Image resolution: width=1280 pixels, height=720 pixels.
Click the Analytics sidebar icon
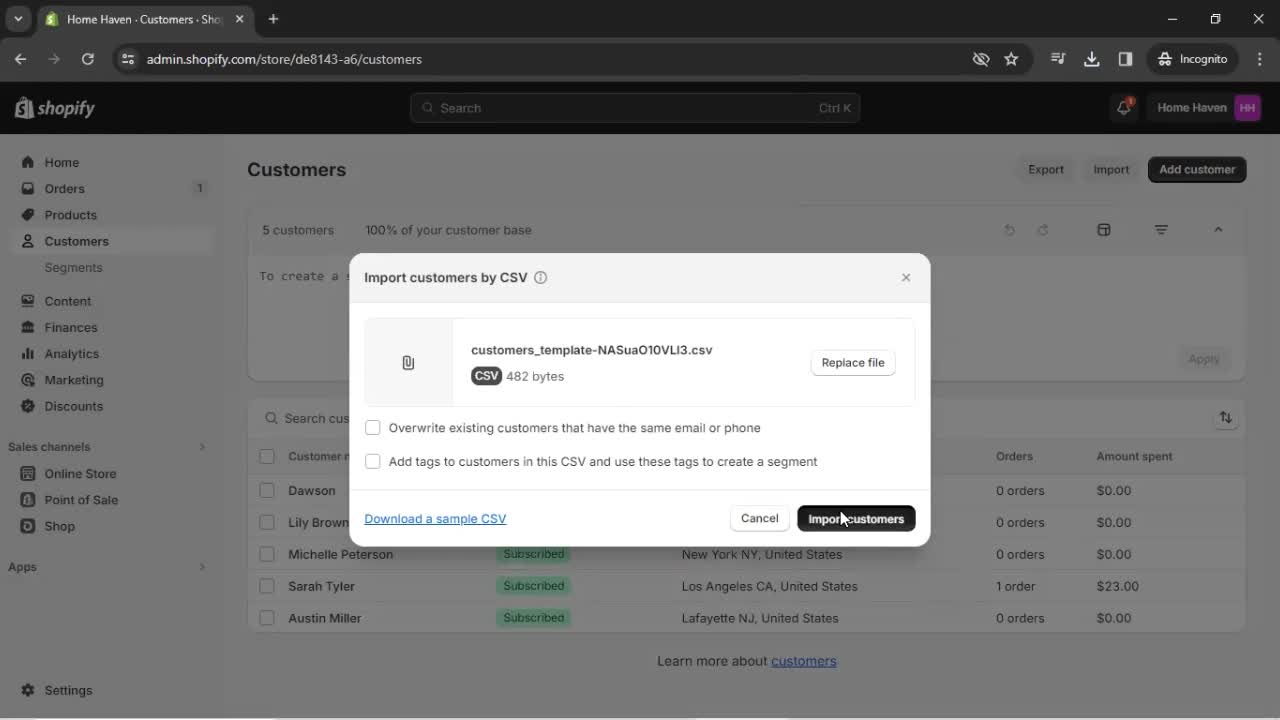(27, 353)
